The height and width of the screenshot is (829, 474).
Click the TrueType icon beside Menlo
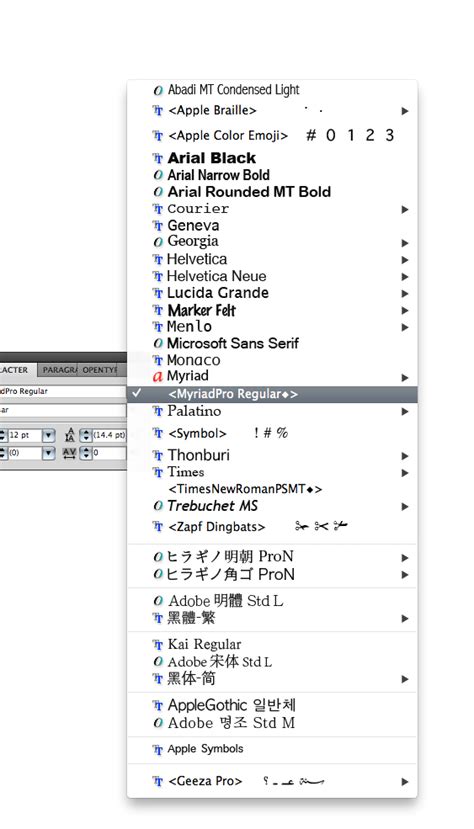tap(157, 327)
